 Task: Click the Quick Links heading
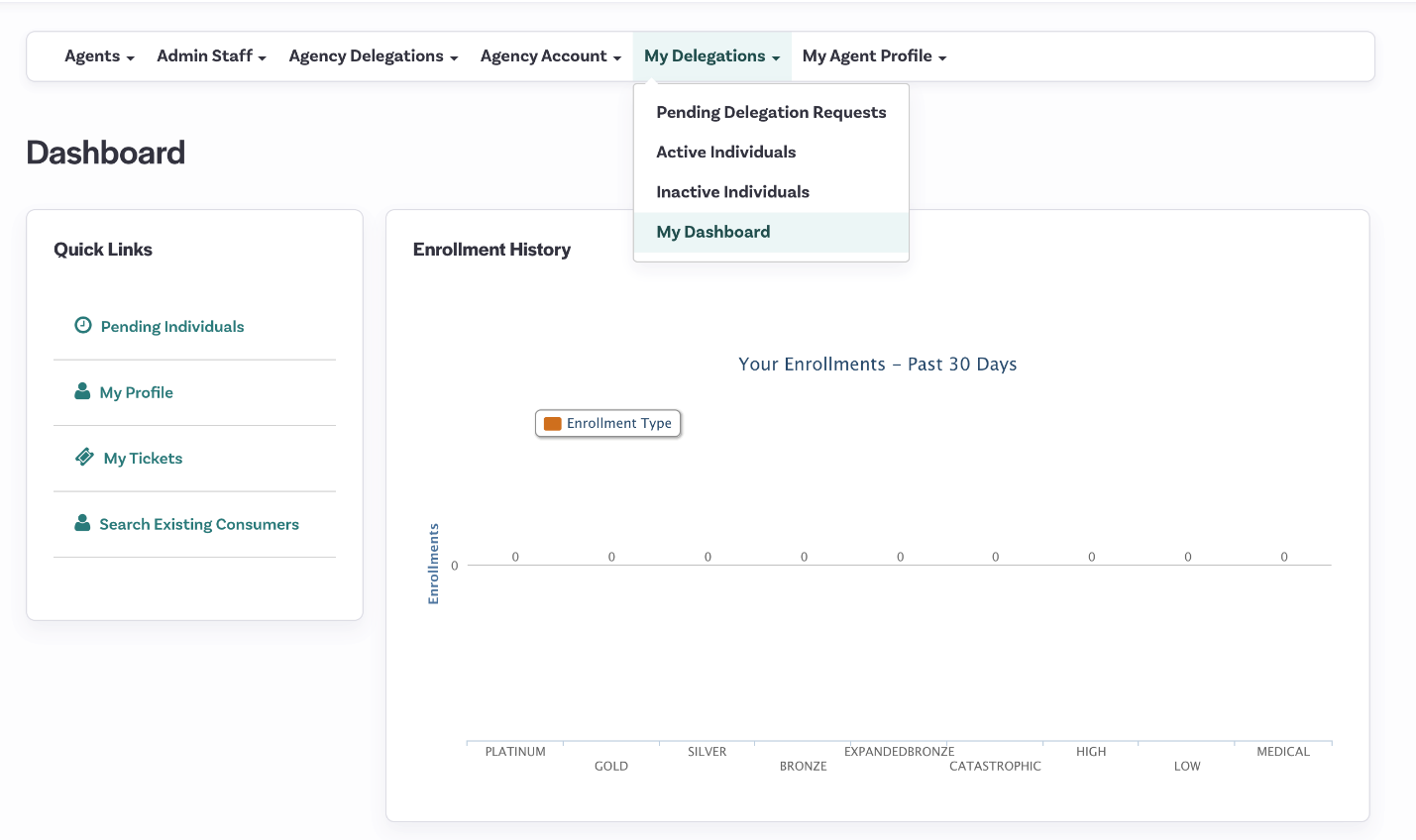(x=103, y=250)
